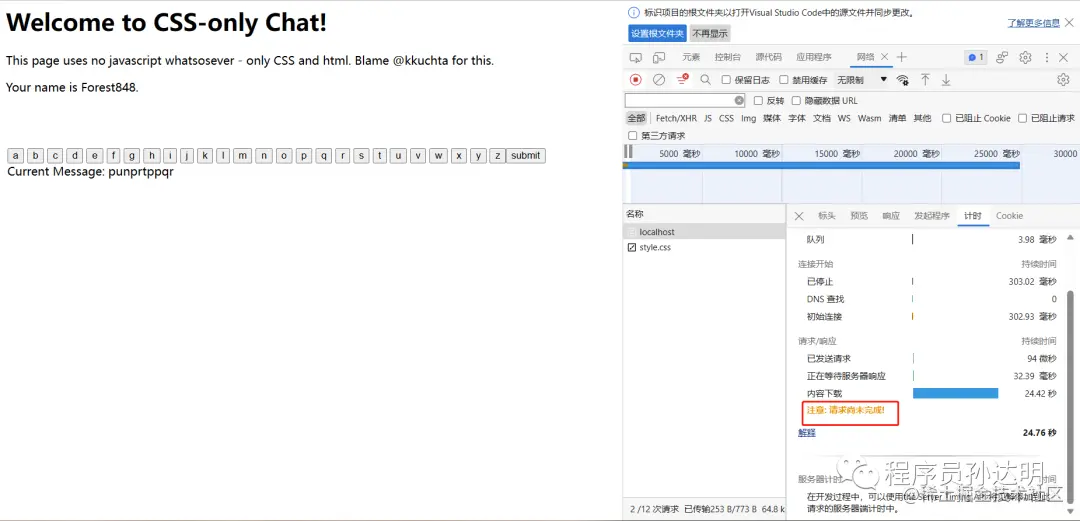Open the DevTools three-dot customize menu

coord(1046,57)
